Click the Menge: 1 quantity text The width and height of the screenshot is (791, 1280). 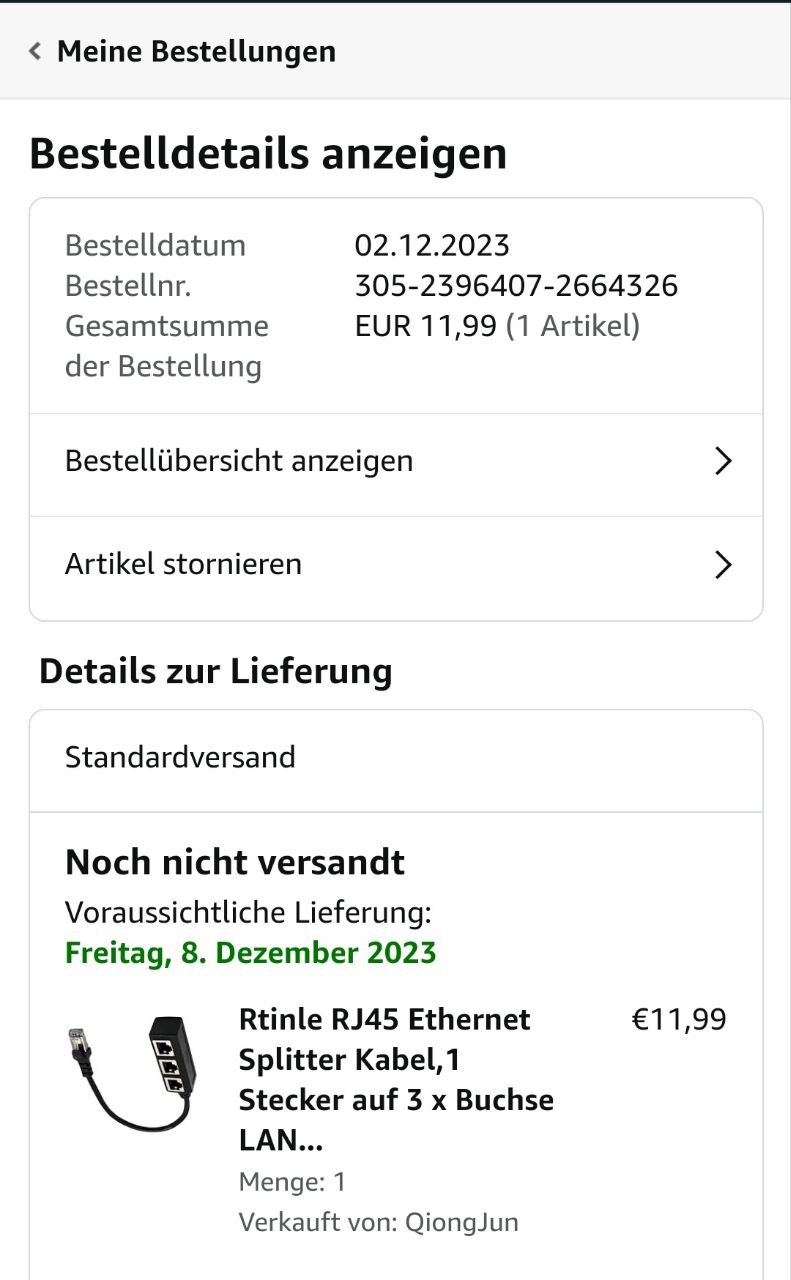click(x=292, y=1182)
